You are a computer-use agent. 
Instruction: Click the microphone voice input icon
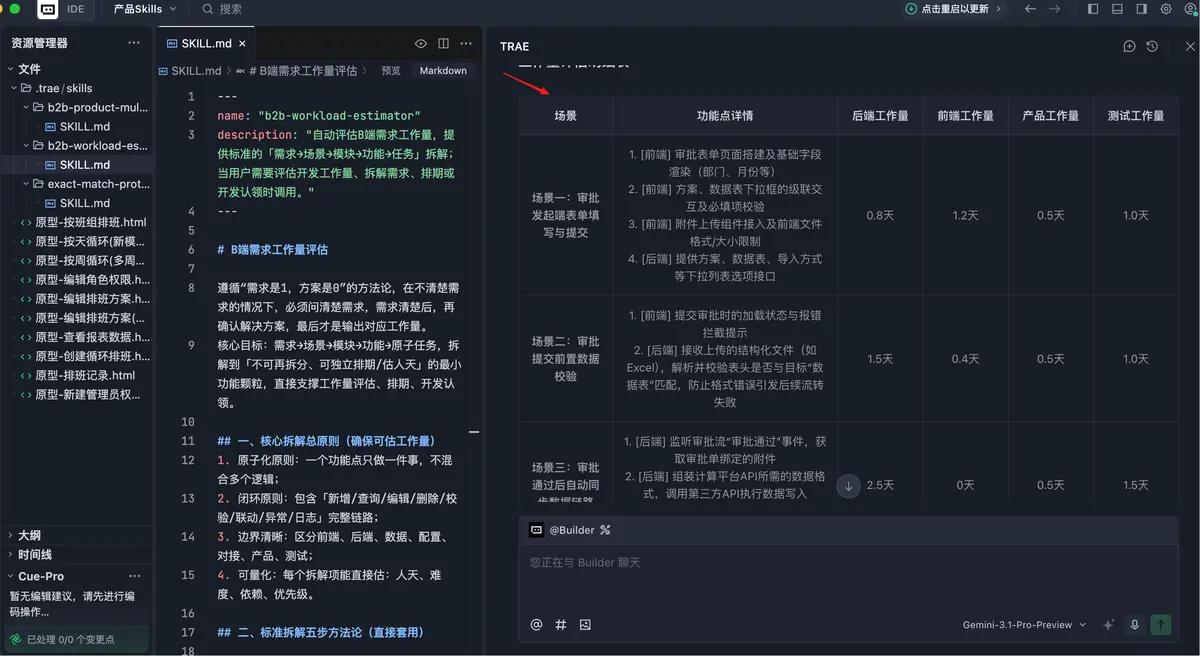click(1134, 624)
